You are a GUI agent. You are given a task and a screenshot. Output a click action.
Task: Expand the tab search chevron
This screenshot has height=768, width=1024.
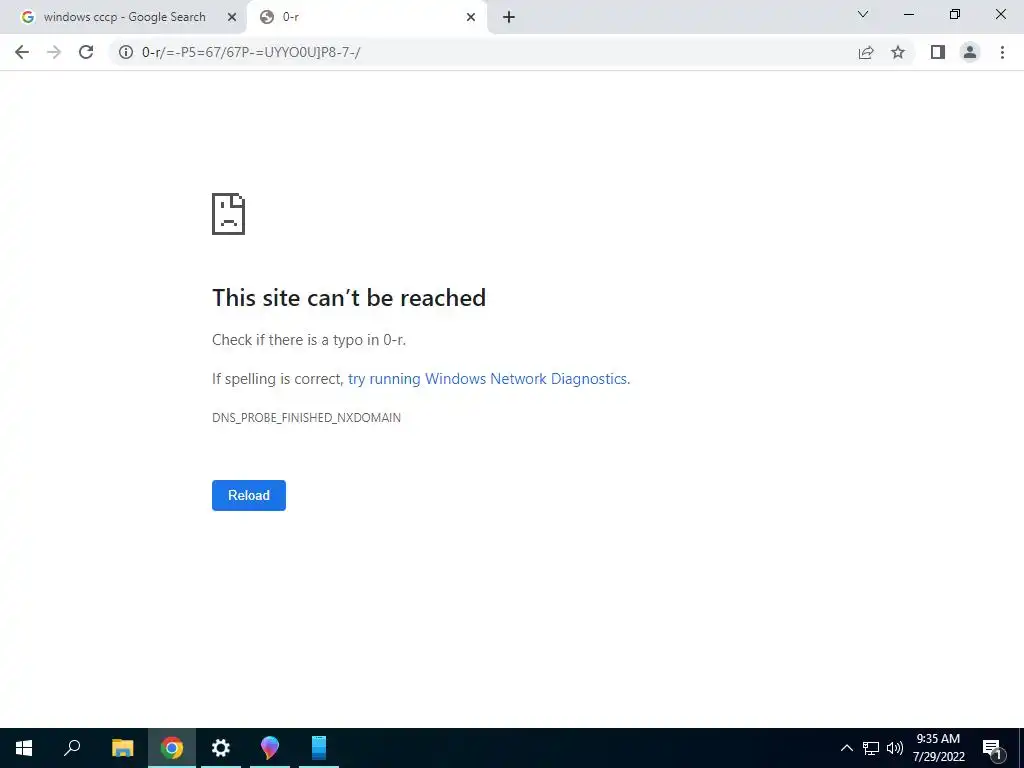point(863,14)
